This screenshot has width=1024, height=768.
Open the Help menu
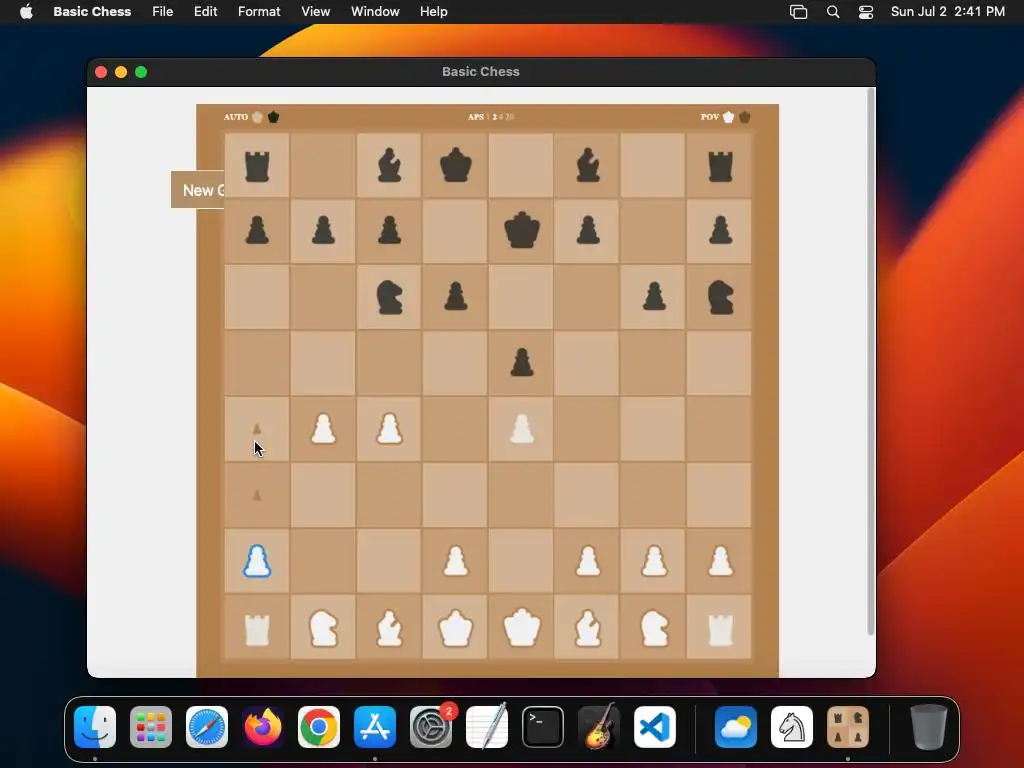tap(434, 11)
